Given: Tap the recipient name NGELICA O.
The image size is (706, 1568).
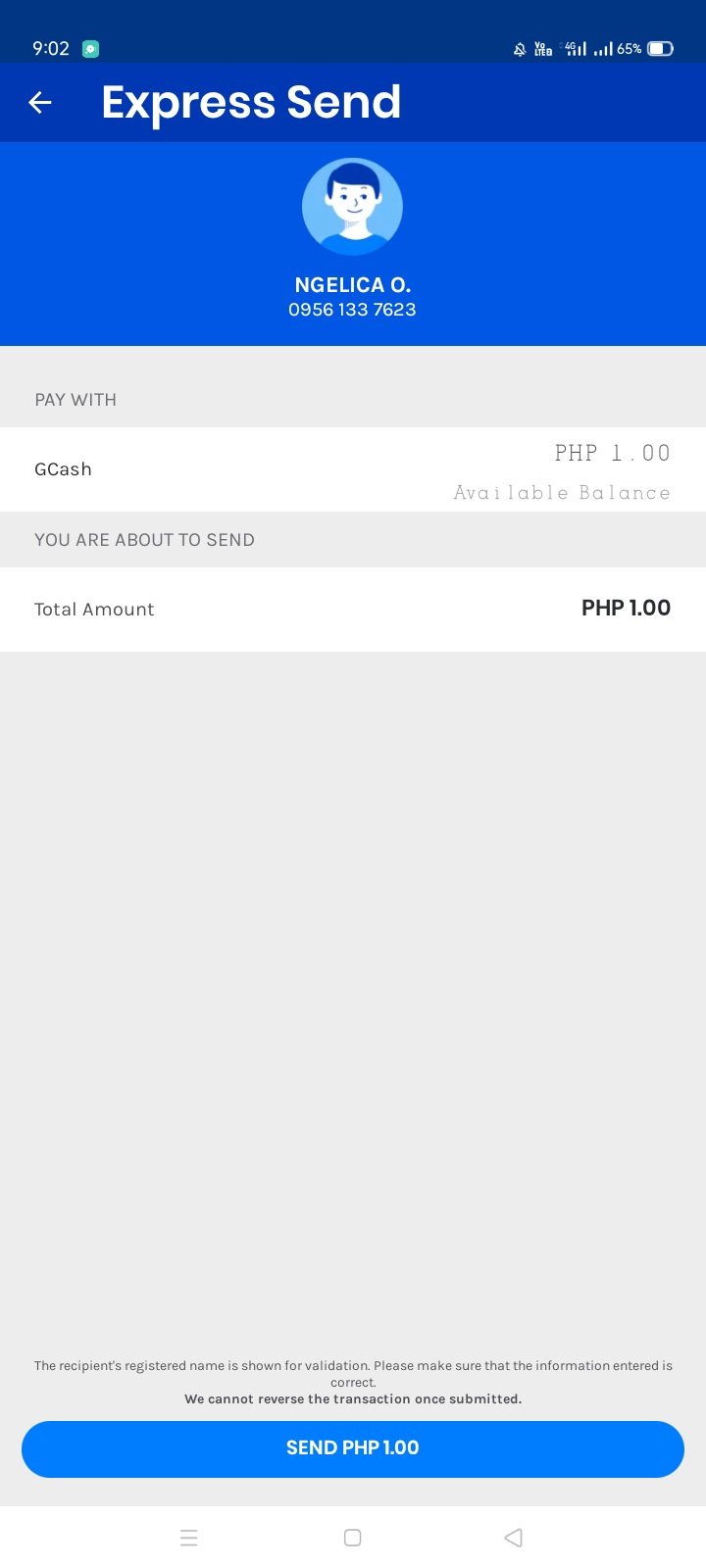Looking at the screenshot, I should [352, 285].
